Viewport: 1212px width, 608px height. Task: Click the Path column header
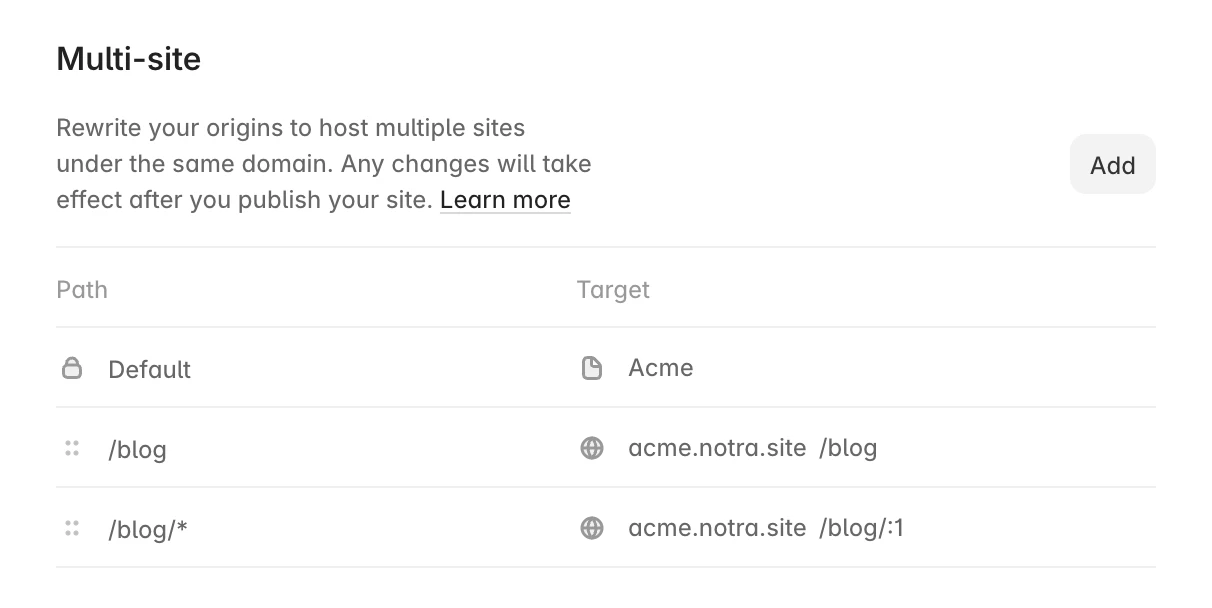click(x=82, y=289)
